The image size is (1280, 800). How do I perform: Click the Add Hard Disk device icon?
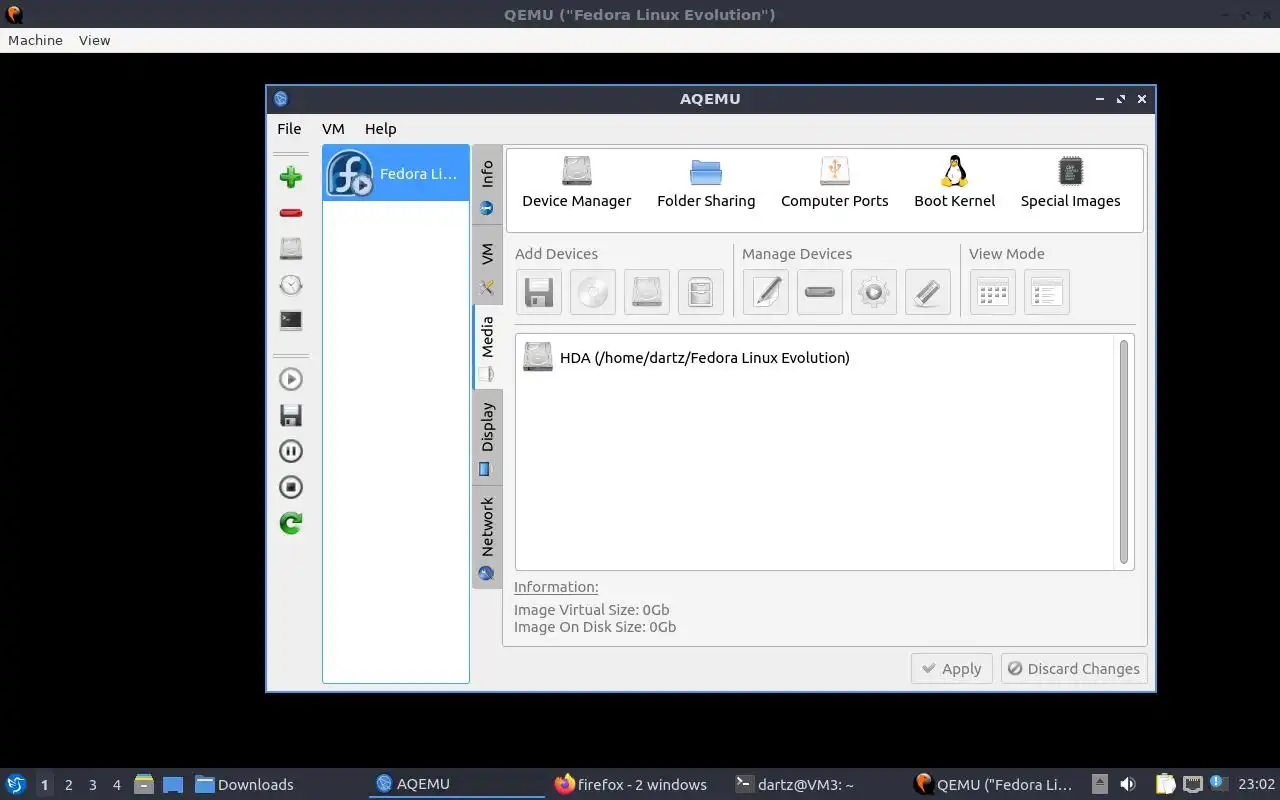[x=647, y=292]
